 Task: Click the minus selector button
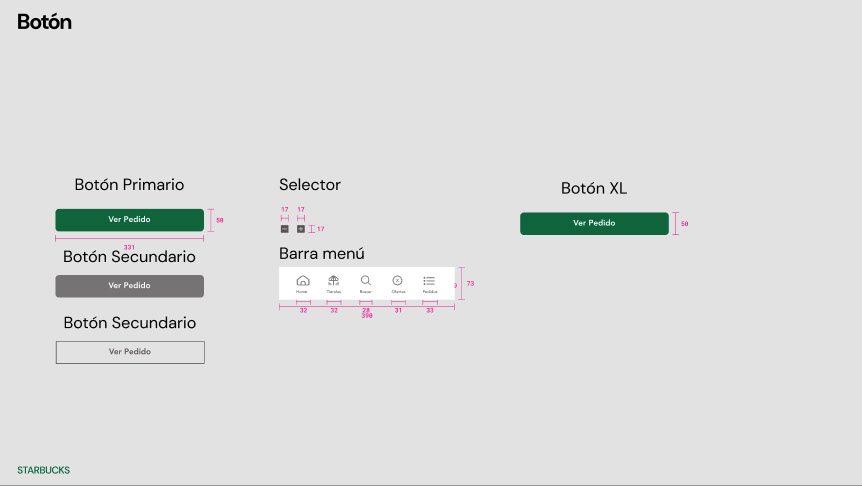coord(285,229)
